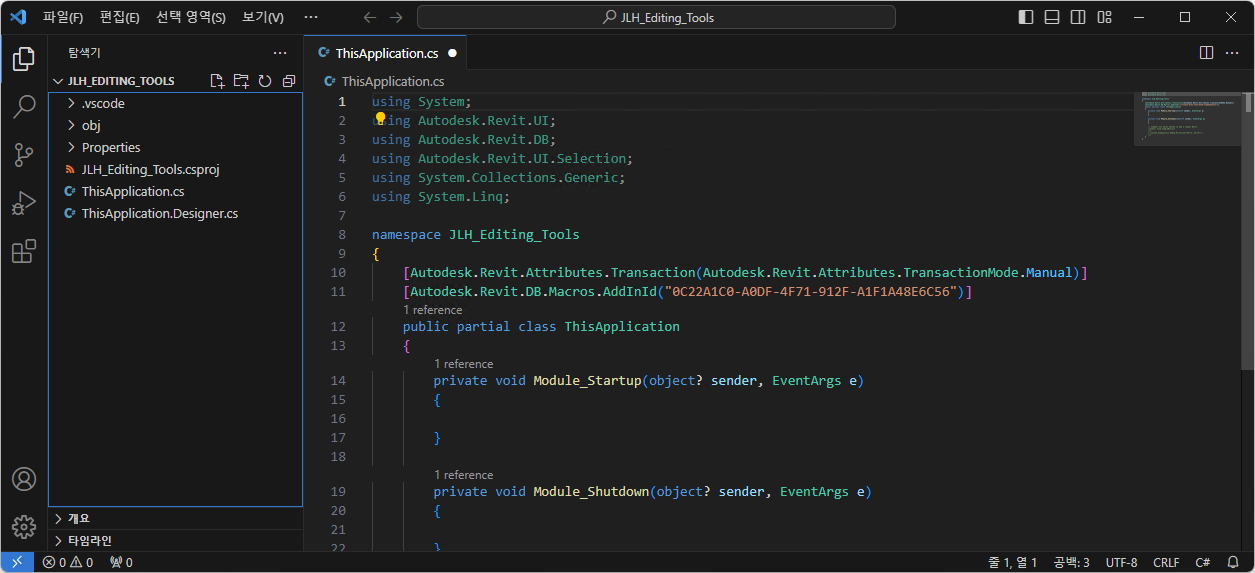1255x573 pixels.
Task: Click '1 reference' above class ThisApplication
Action: (x=432, y=310)
